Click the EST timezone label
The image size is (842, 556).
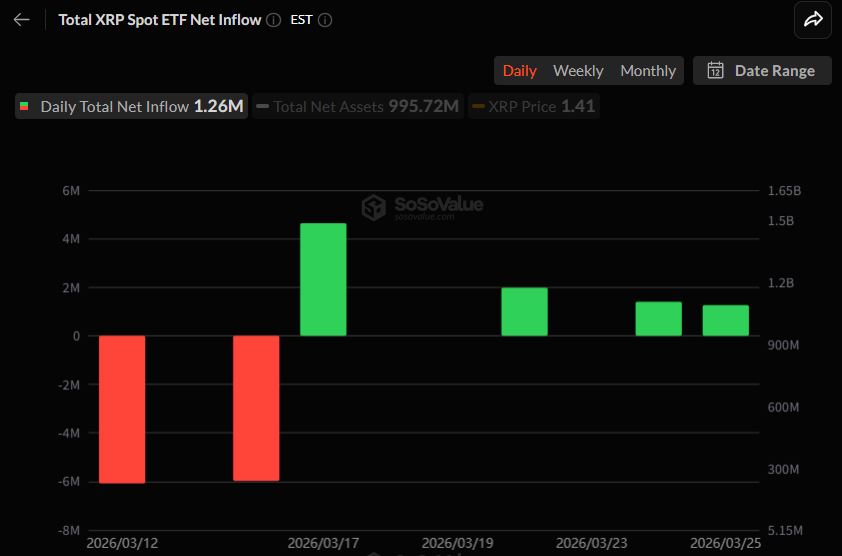[301, 20]
